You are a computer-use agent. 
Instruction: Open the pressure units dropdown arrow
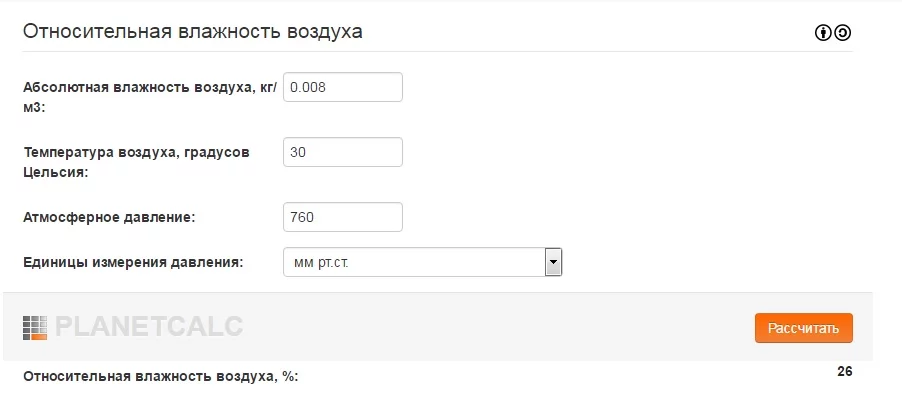pyautogui.click(x=553, y=263)
